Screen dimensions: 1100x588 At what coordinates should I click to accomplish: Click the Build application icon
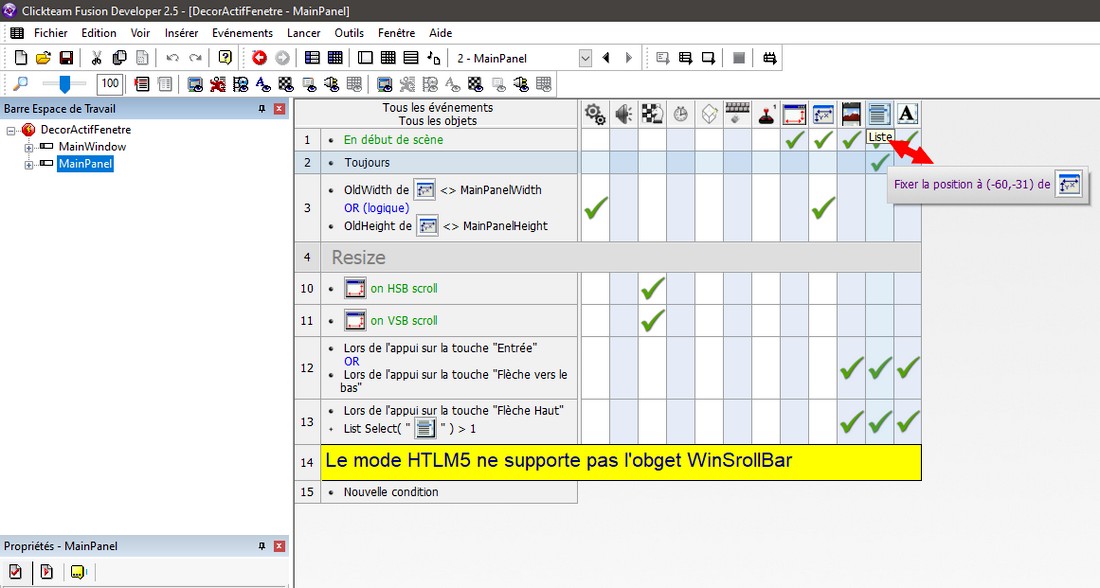click(x=770, y=58)
